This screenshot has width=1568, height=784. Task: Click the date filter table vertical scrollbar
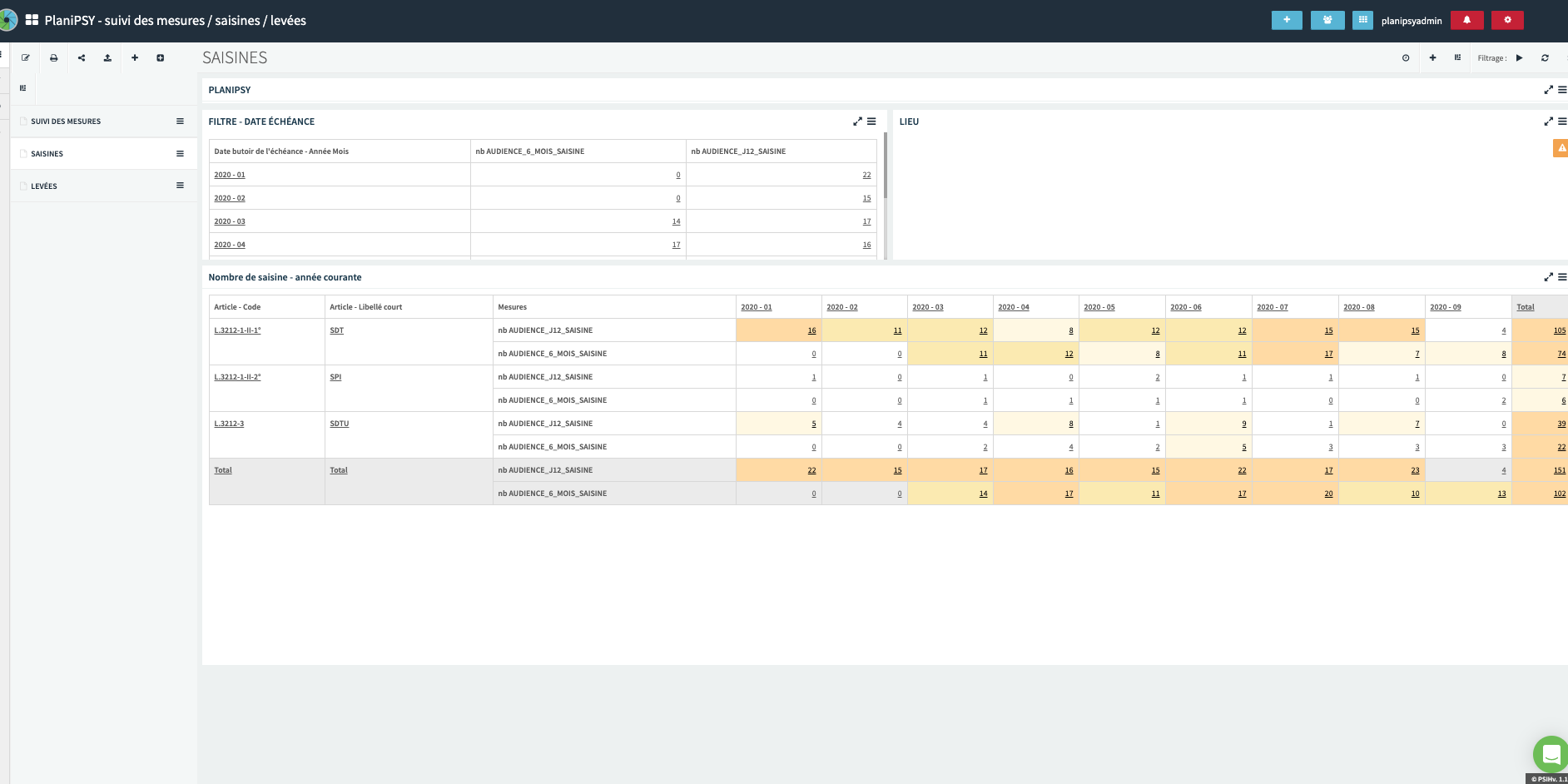click(886, 166)
